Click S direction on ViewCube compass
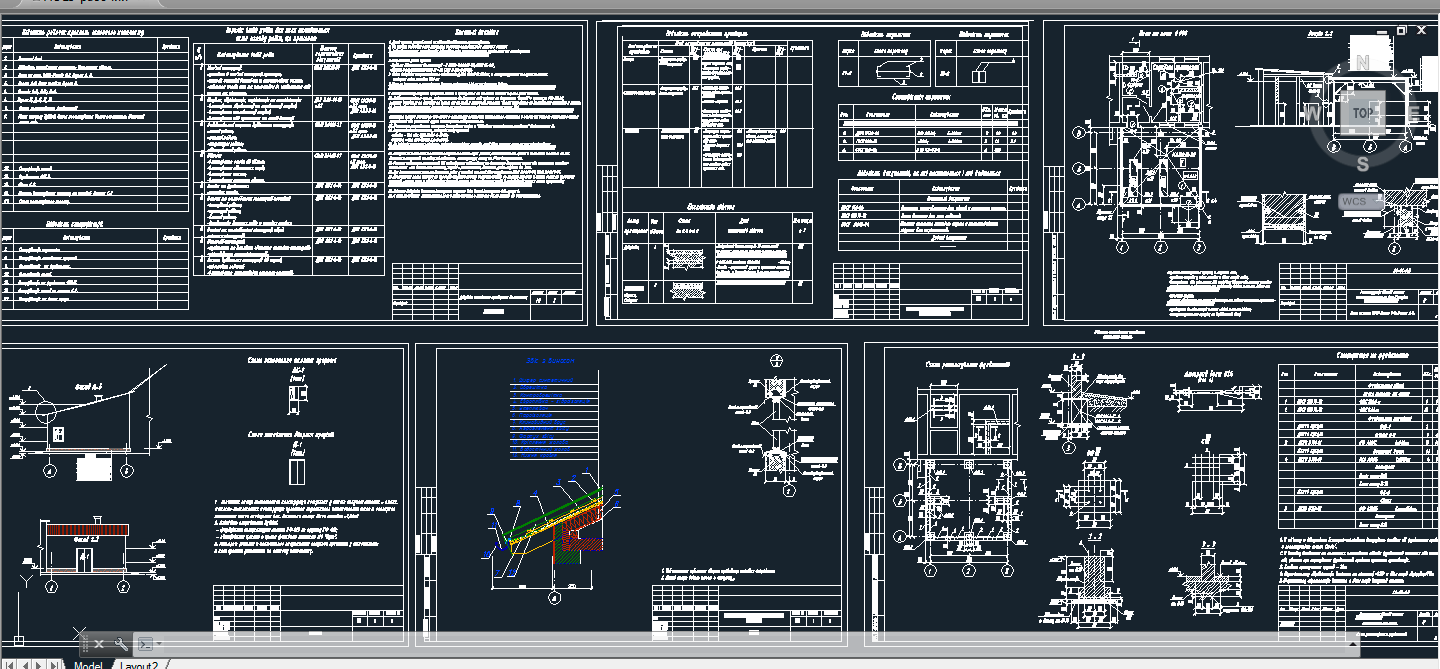The width and height of the screenshot is (1440, 669). point(1363,164)
